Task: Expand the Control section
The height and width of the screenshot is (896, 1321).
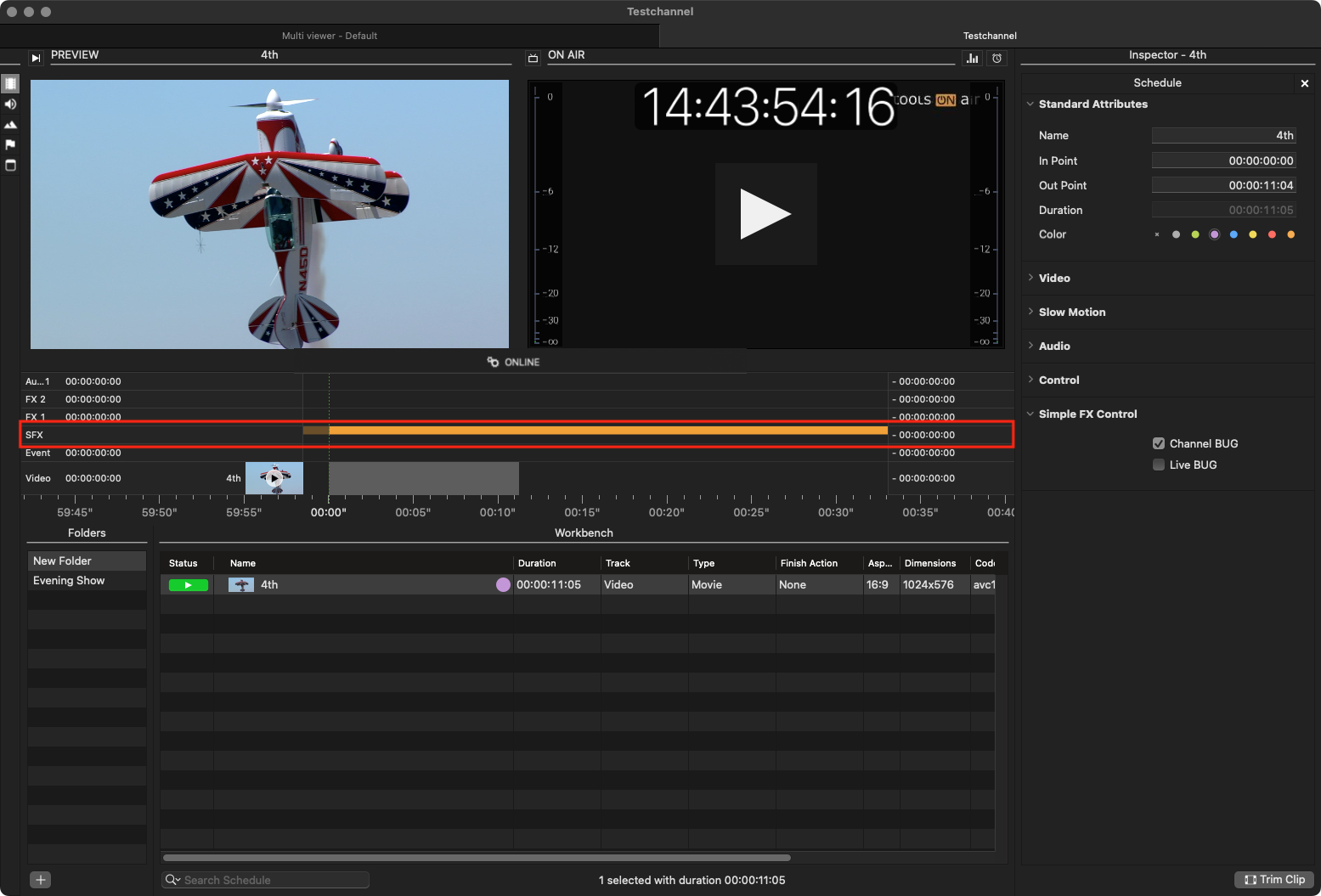Action: pyautogui.click(x=1030, y=380)
